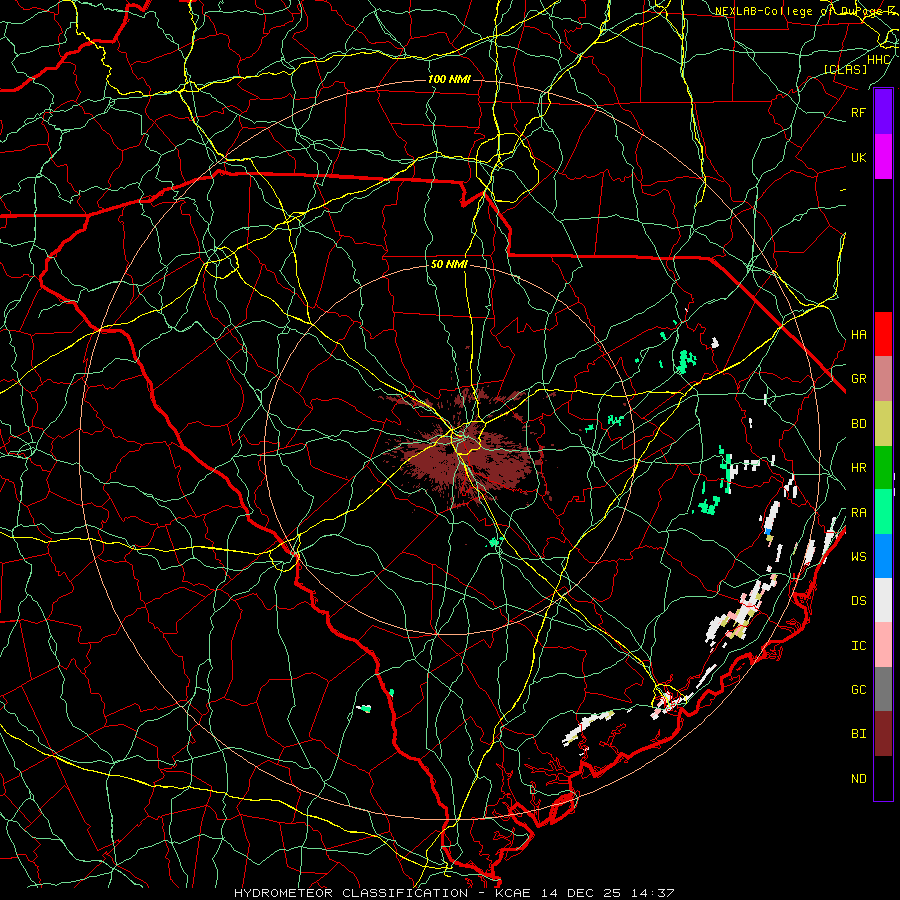Click the RA label beside the legend
This screenshot has width=900, height=900.
tap(858, 513)
